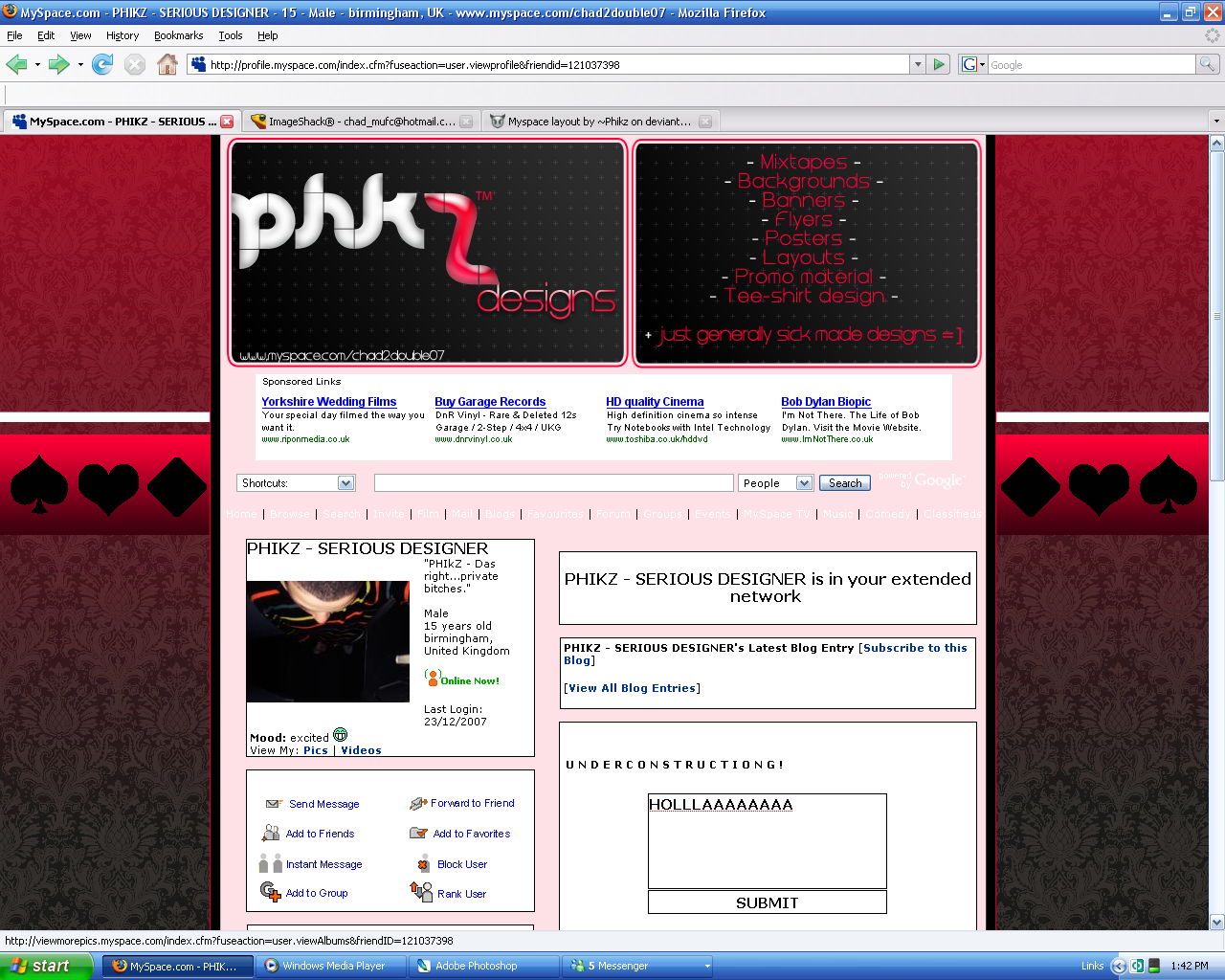Expand the People search type dropdown

pyautogui.click(x=804, y=483)
